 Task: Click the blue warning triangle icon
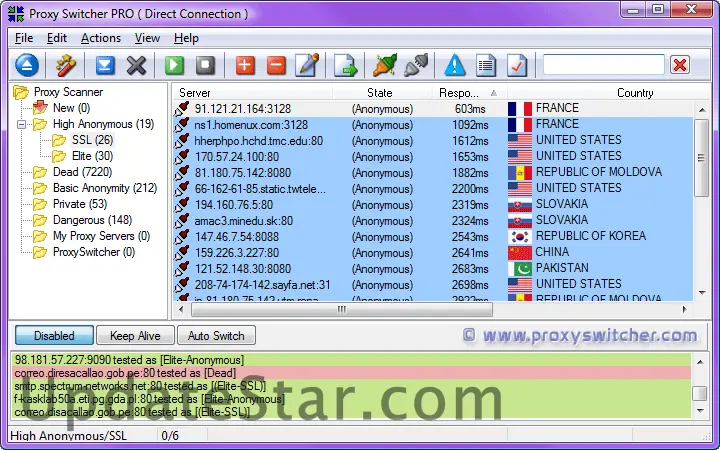(455, 65)
